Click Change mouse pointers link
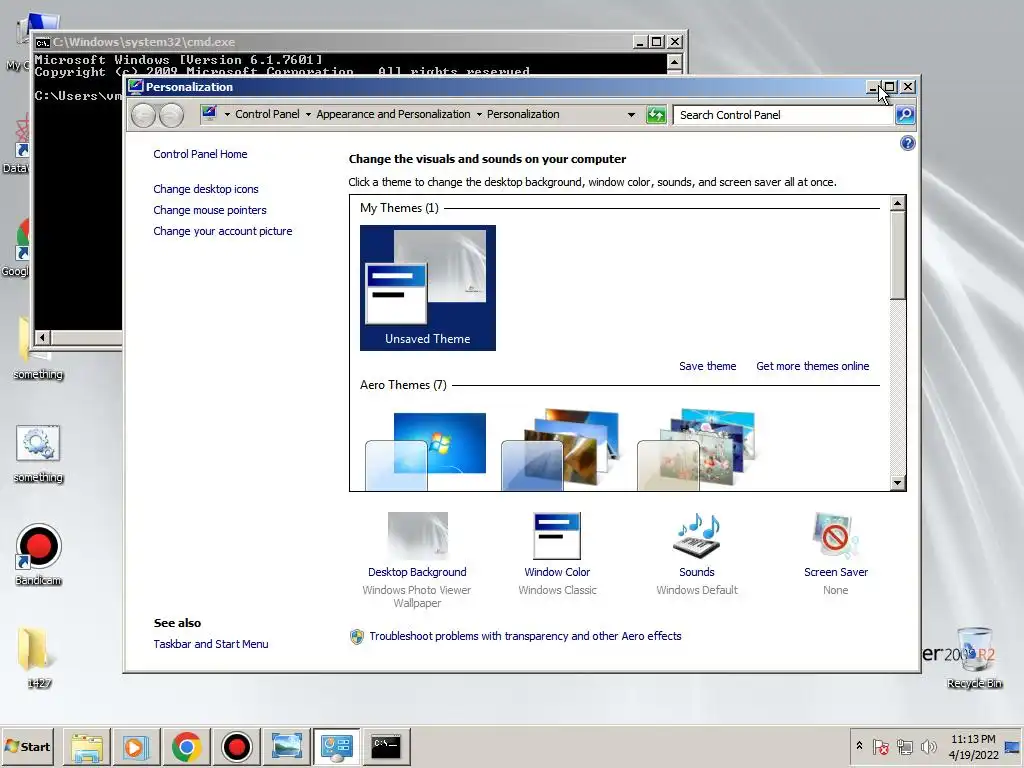 210,210
